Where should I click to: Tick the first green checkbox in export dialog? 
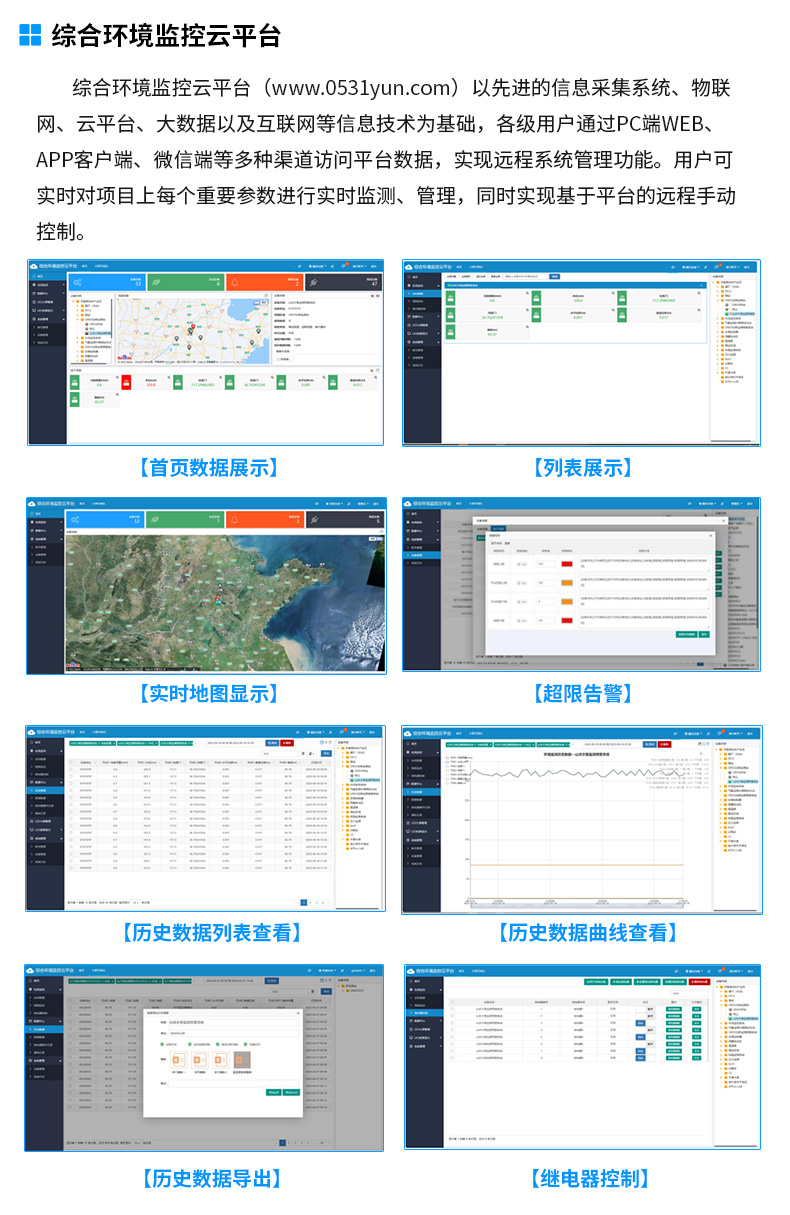pyautogui.click(x=163, y=1044)
